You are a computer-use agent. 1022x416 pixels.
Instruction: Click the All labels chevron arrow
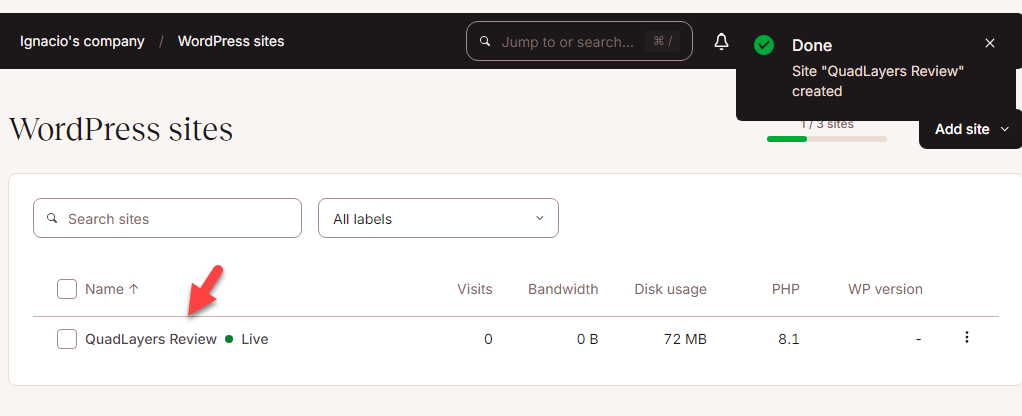[x=540, y=218]
